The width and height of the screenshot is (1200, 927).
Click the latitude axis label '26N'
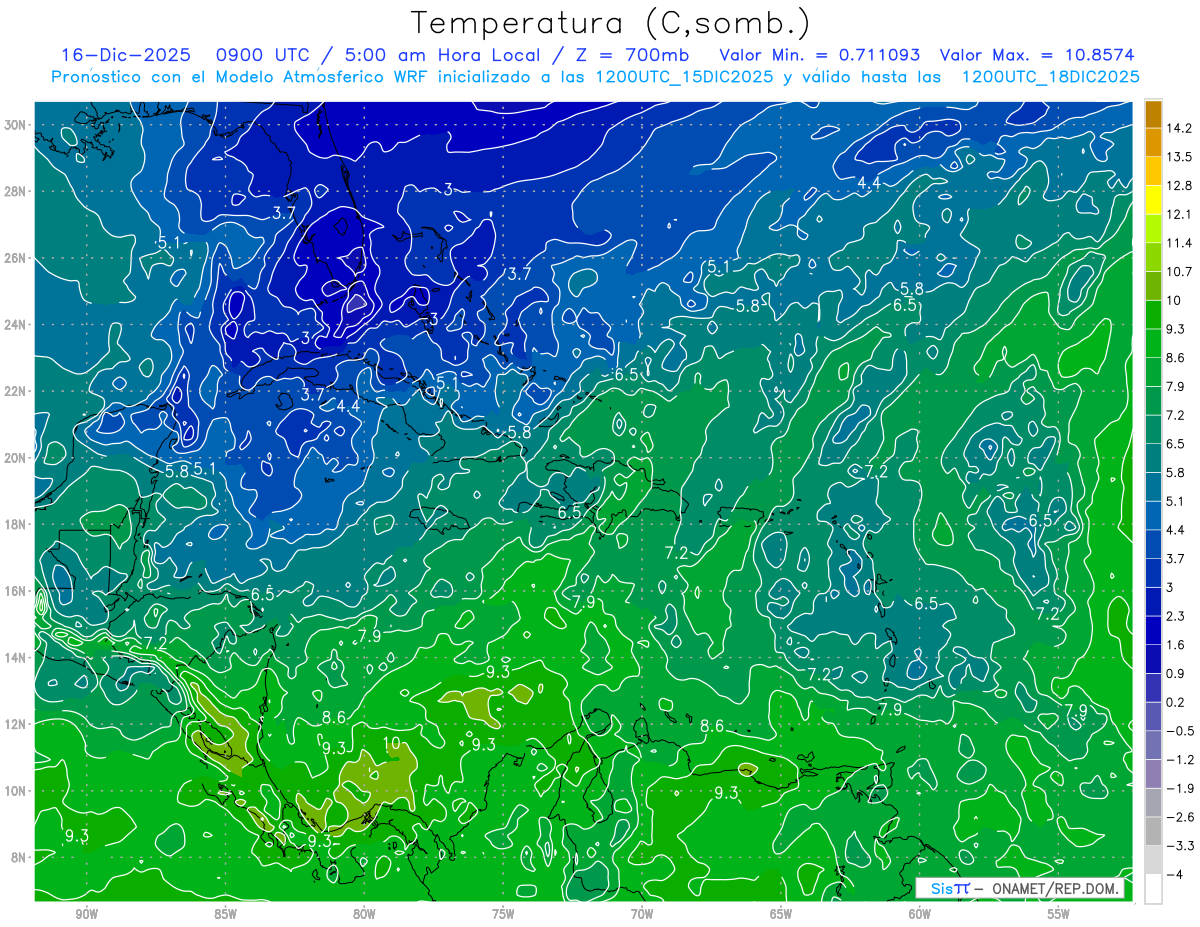pyautogui.click(x=14, y=258)
